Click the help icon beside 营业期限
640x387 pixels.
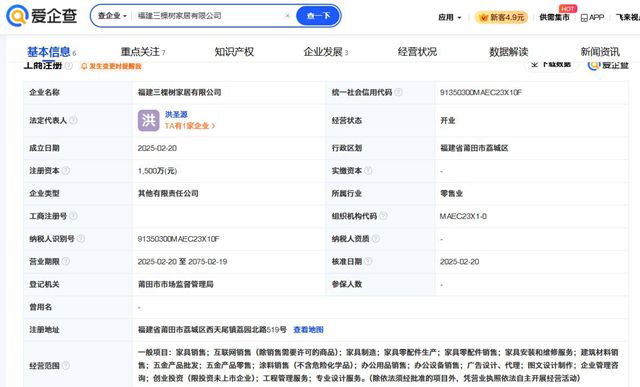[x=66, y=261]
